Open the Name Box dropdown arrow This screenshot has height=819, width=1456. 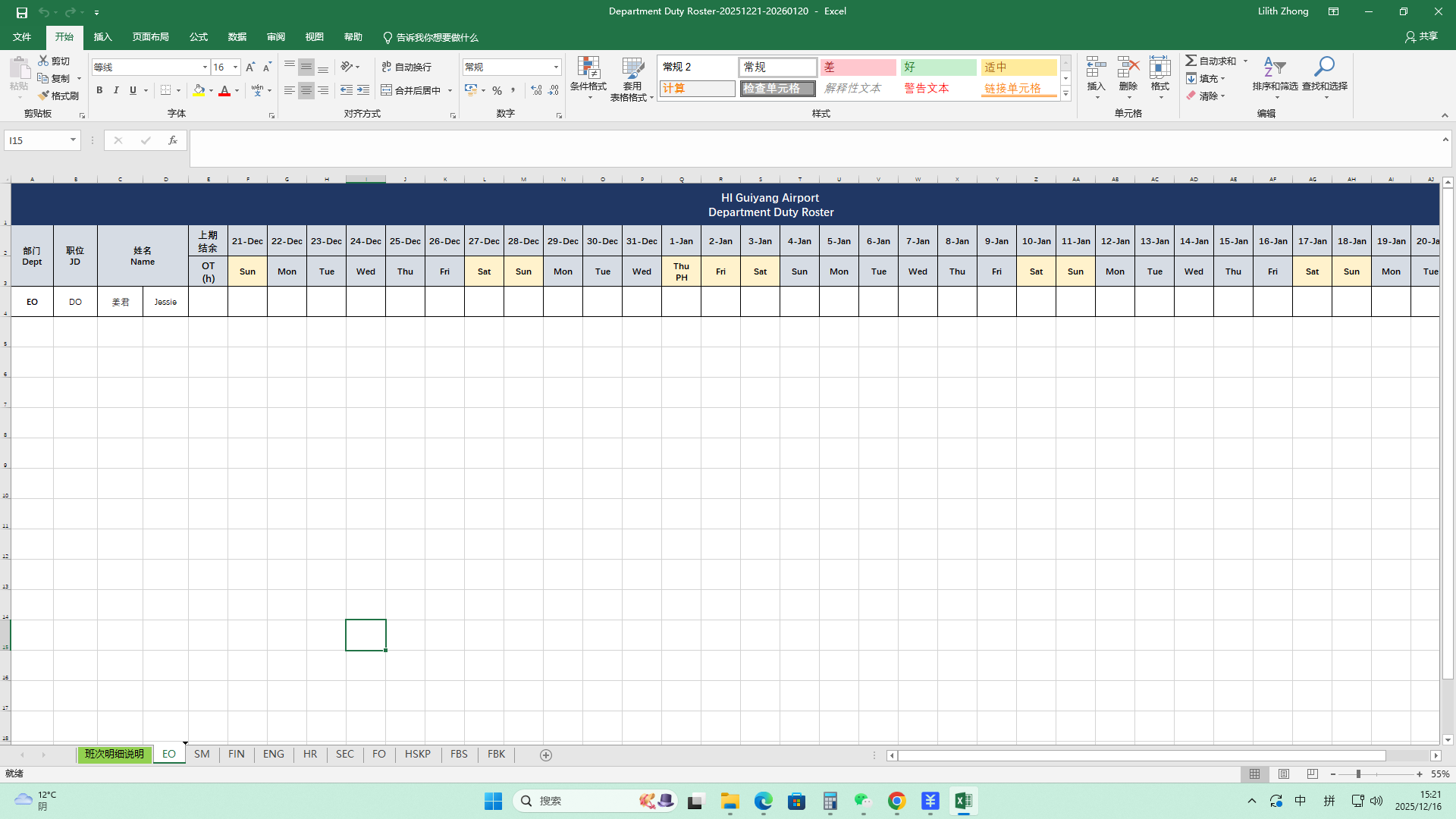point(73,140)
